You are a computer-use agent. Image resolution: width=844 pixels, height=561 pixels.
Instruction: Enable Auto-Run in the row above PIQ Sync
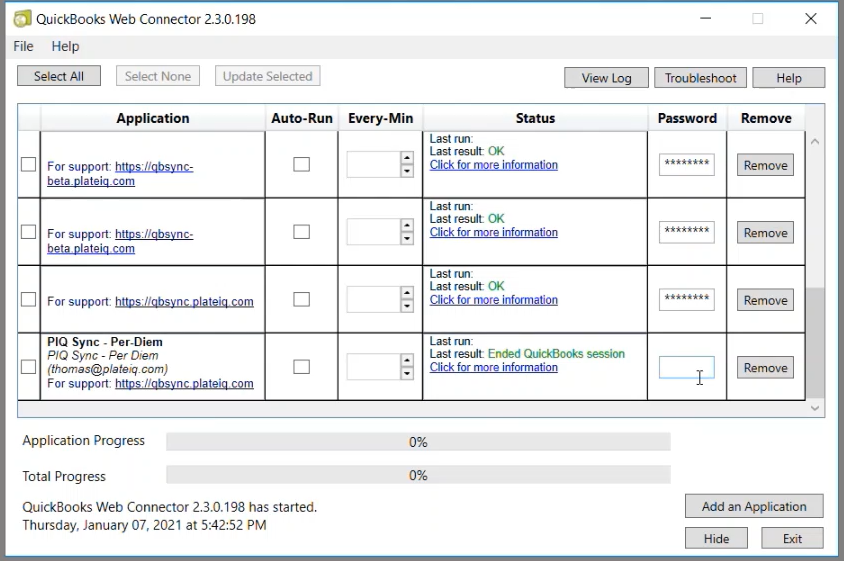[x=301, y=299]
